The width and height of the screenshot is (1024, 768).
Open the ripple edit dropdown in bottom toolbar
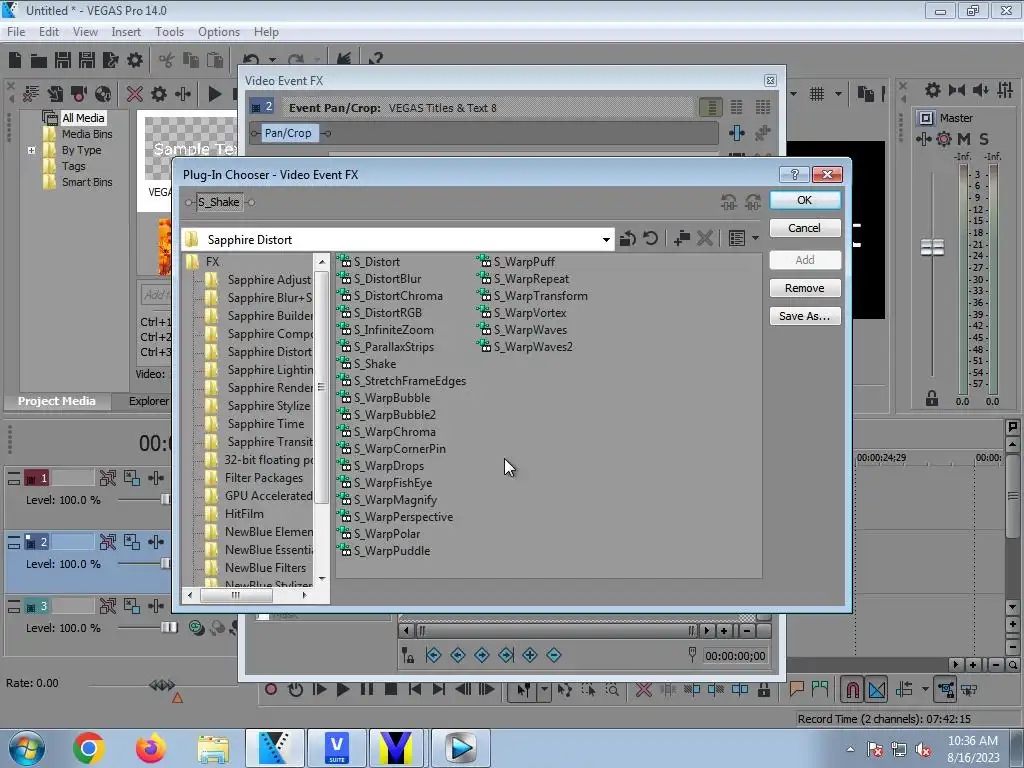click(x=925, y=690)
